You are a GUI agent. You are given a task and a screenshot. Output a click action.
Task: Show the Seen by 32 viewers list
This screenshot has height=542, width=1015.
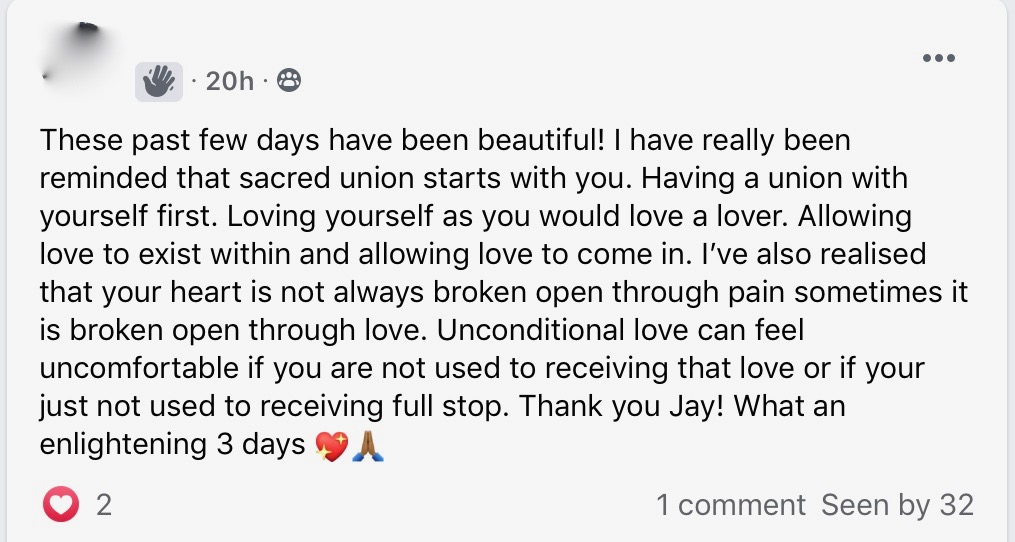pos(897,505)
